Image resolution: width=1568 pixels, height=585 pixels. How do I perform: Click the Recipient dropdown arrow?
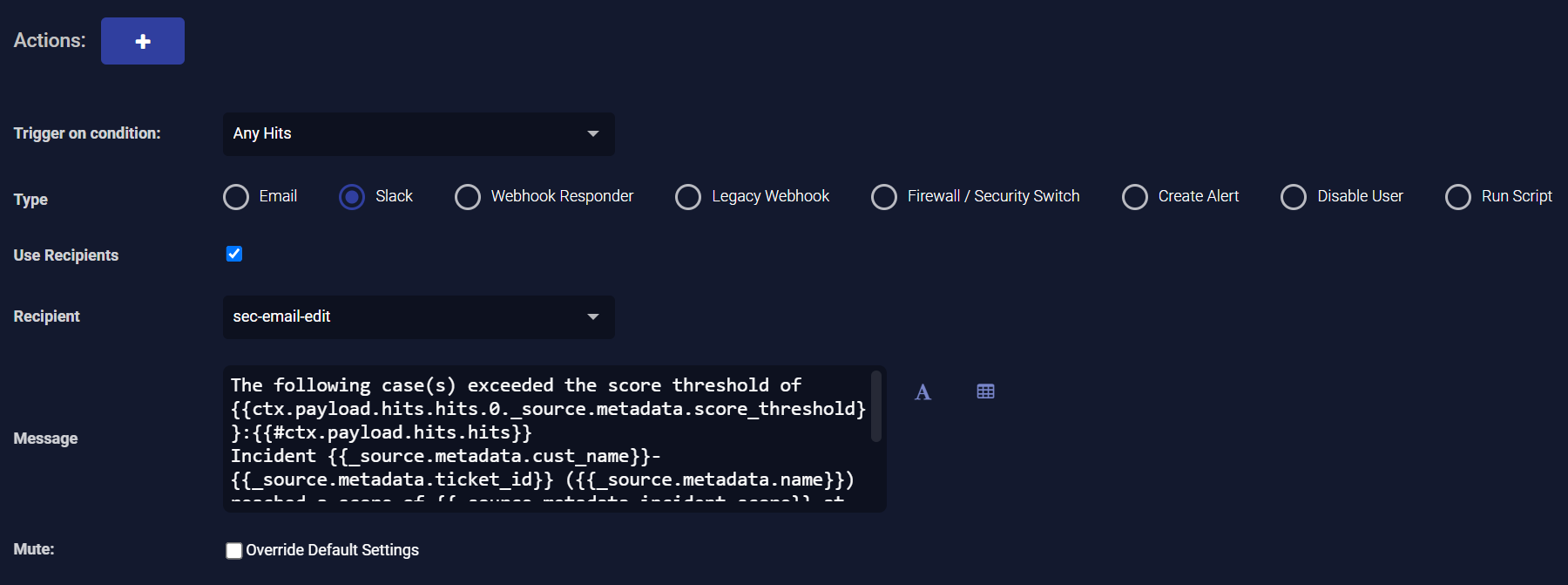click(x=593, y=317)
